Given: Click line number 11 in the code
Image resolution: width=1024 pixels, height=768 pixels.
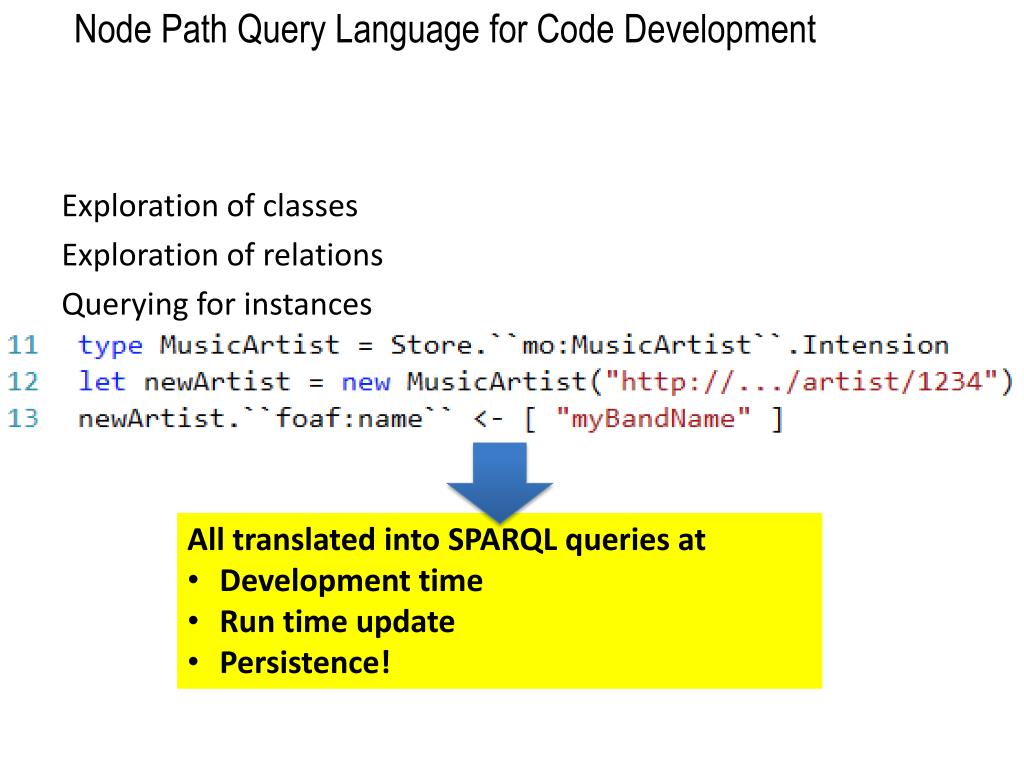Looking at the screenshot, I should pyautogui.click(x=22, y=345).
